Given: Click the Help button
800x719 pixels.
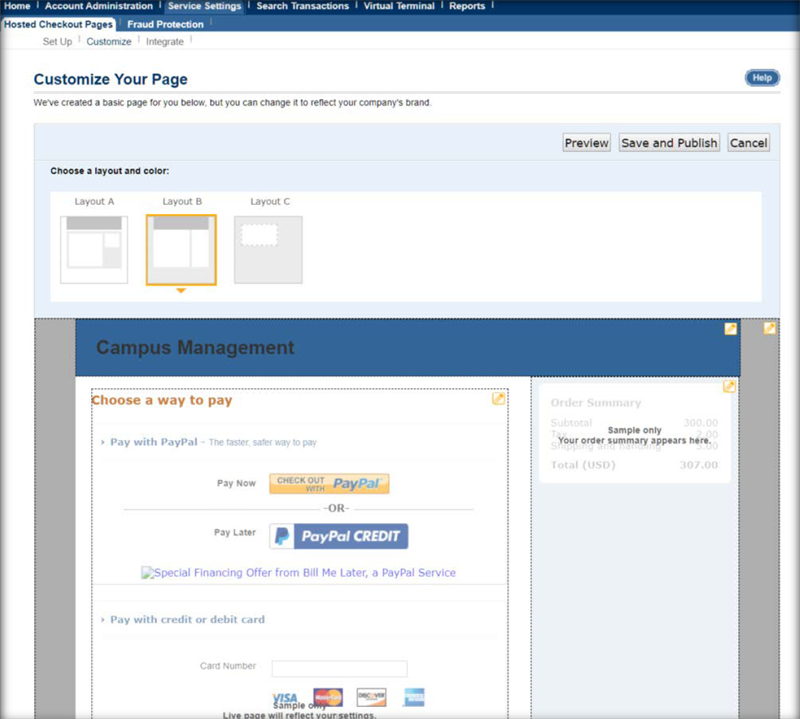Looking at the screenshot, I should click(x=762, y=78).
